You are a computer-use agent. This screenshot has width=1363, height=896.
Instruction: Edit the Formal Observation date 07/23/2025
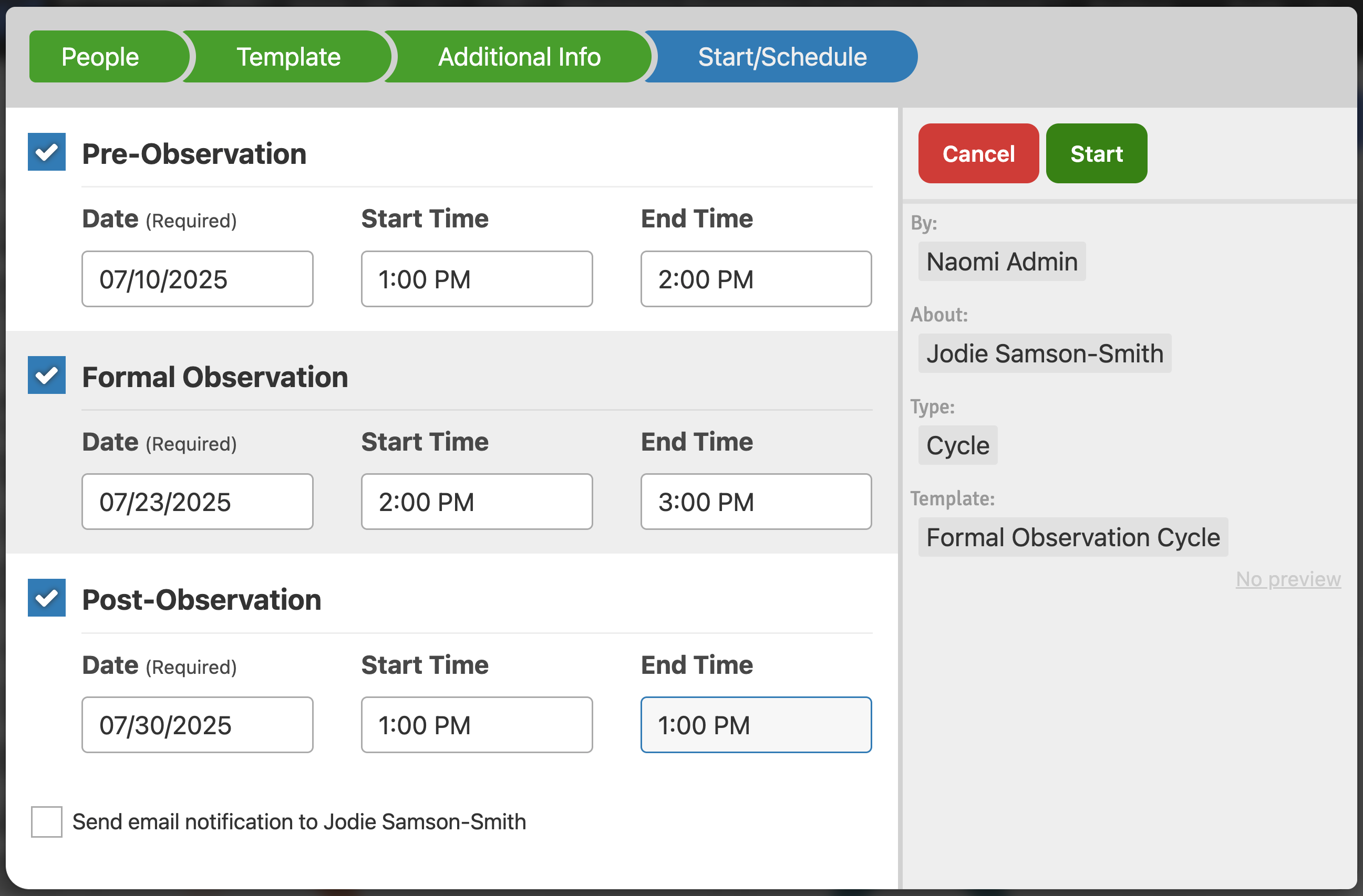[197, 502]
